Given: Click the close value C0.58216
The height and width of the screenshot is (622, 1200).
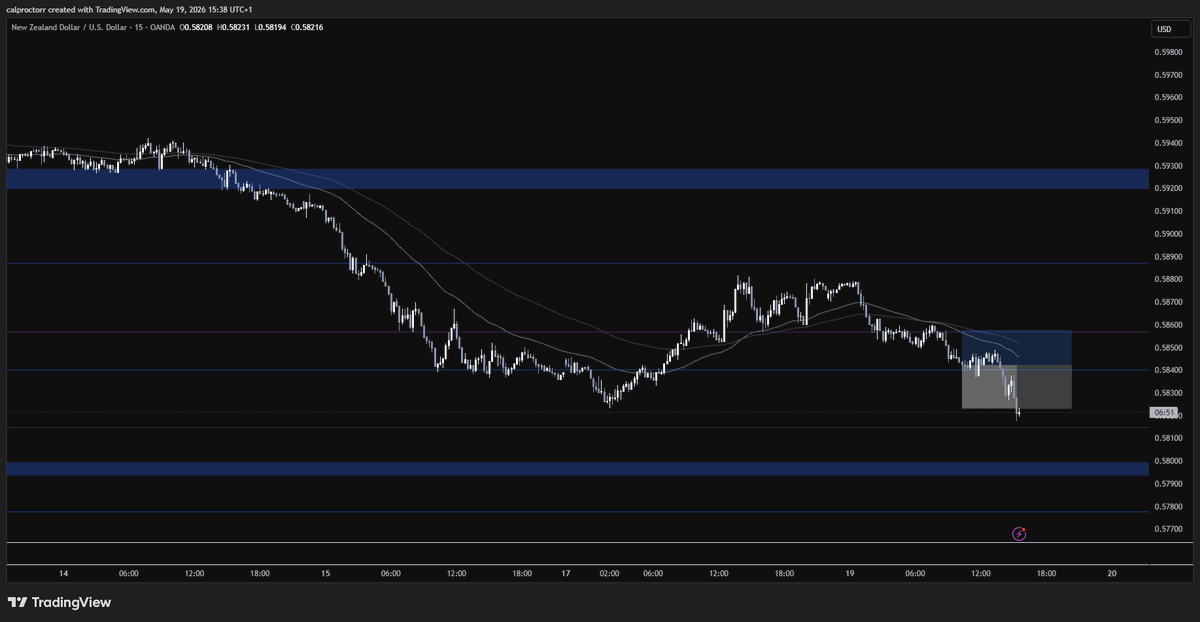Looking at the screenshot, I should (307, 27).
